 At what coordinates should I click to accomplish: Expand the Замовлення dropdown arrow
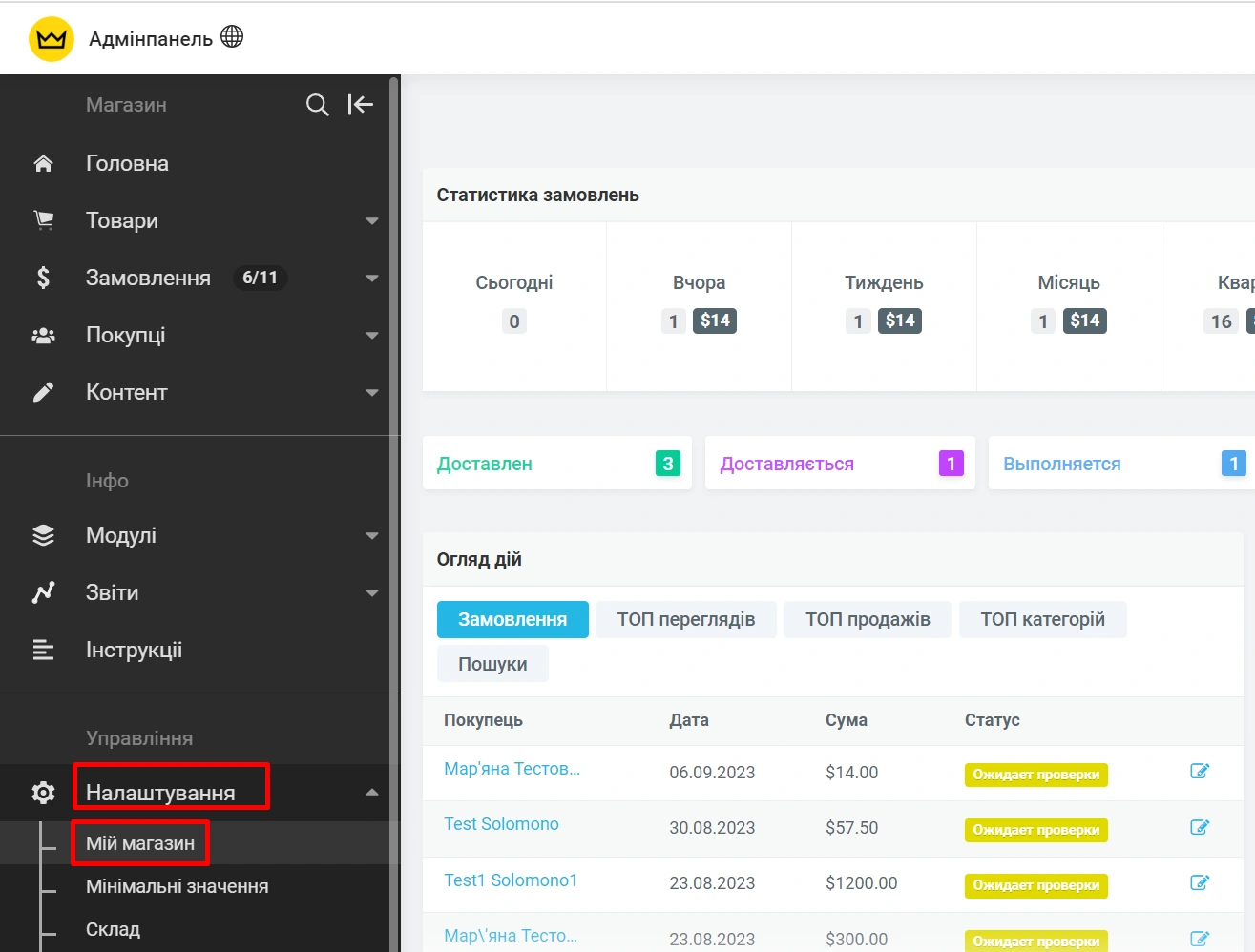[372, 279]
